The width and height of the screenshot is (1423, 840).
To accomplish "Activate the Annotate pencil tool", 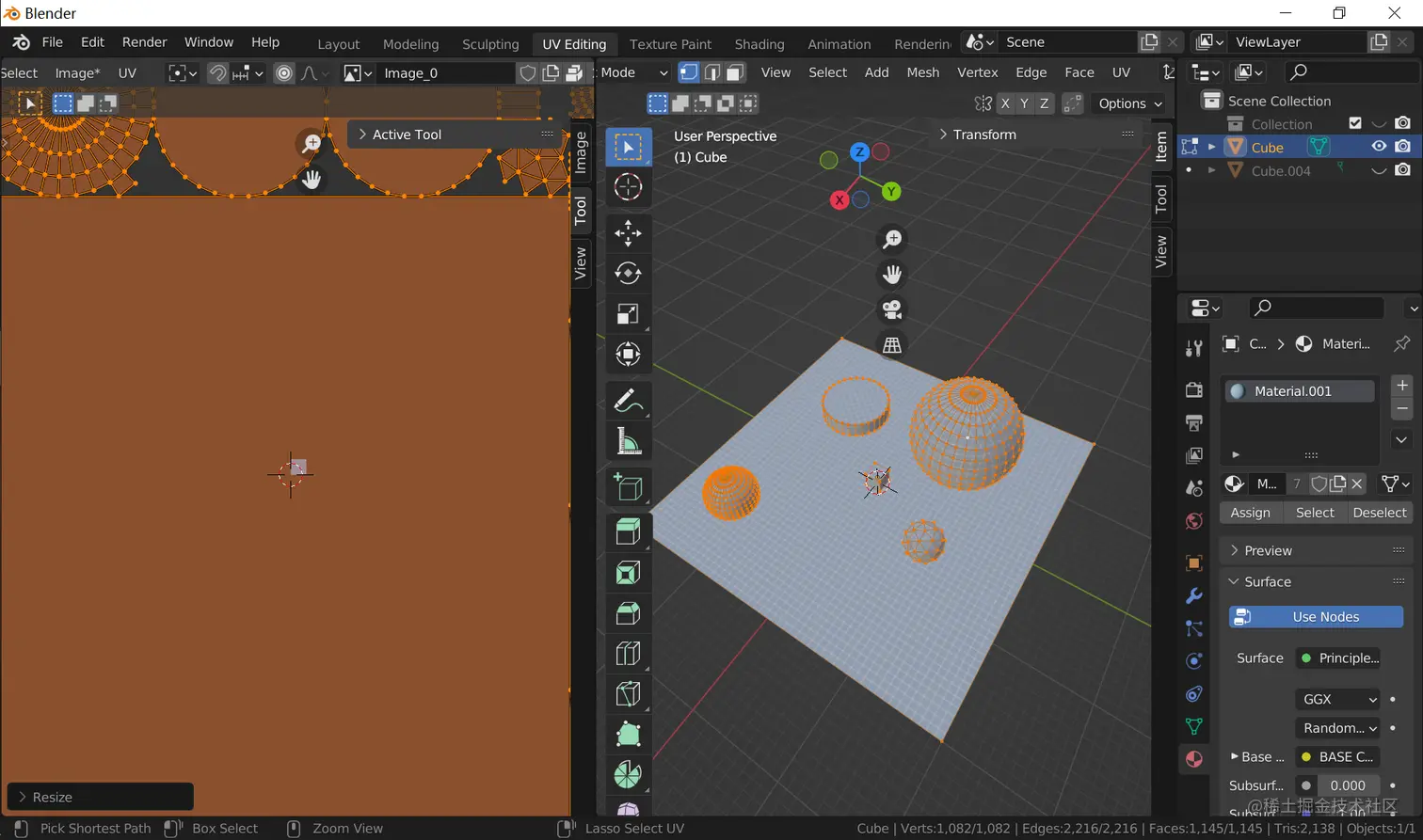I will (628, 400).
